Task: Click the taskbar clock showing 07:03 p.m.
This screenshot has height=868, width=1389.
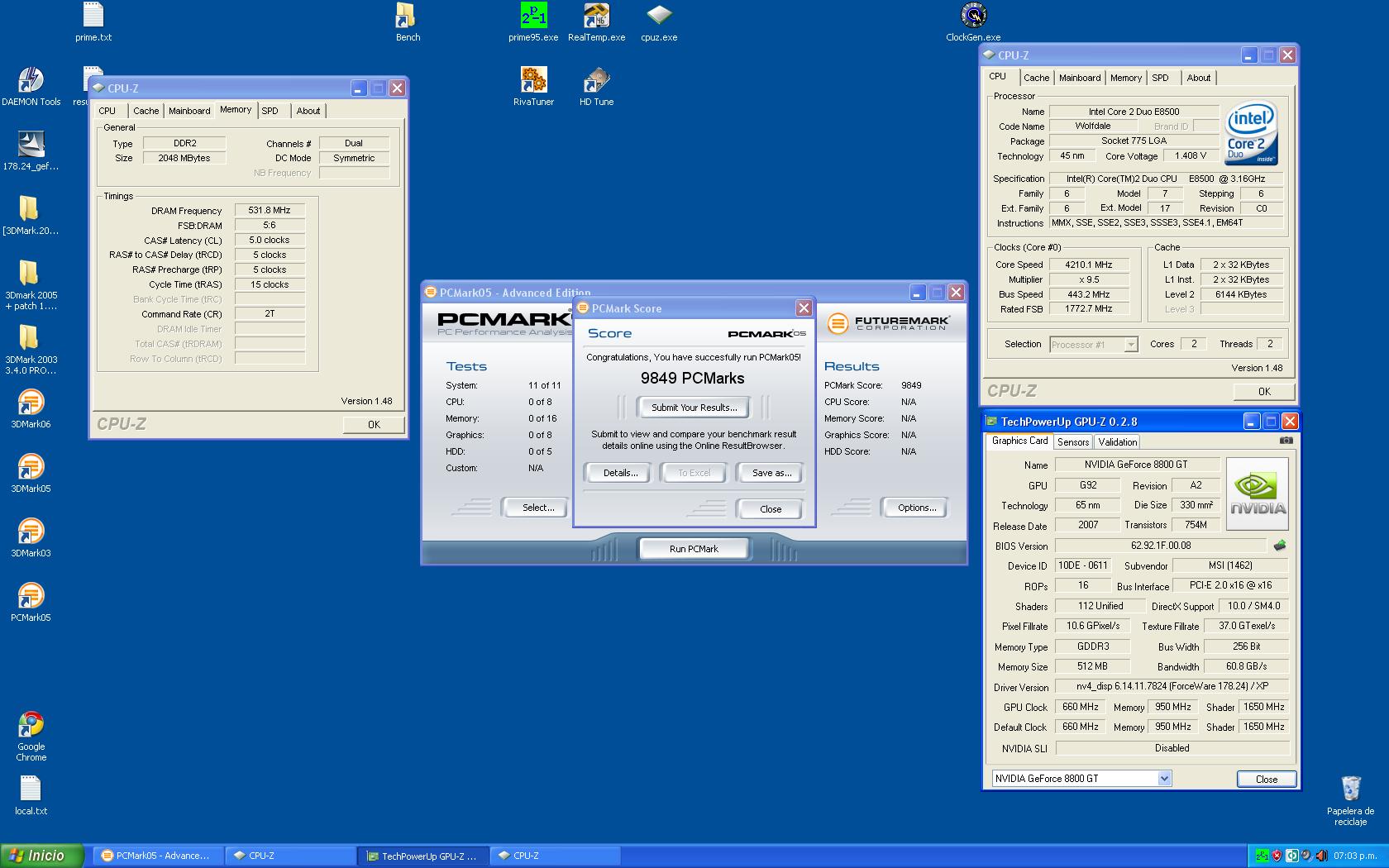Action: [x=1355, y=856]
